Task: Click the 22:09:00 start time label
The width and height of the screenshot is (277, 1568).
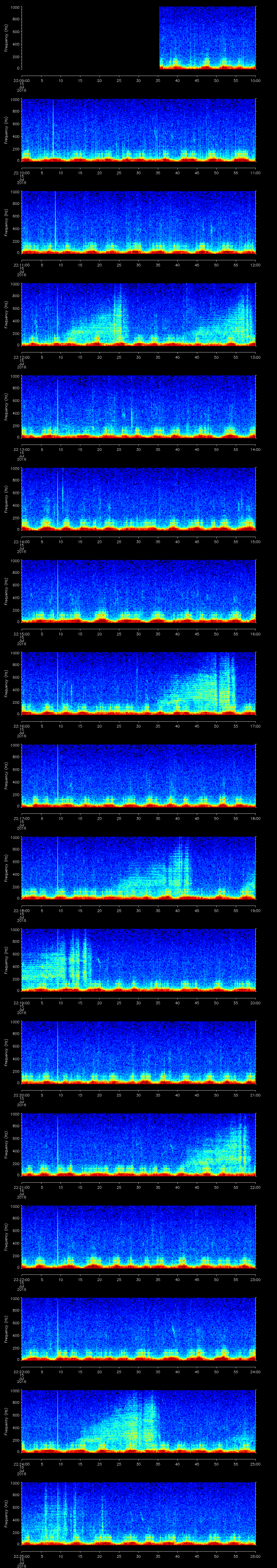Action: click(22, 80)
